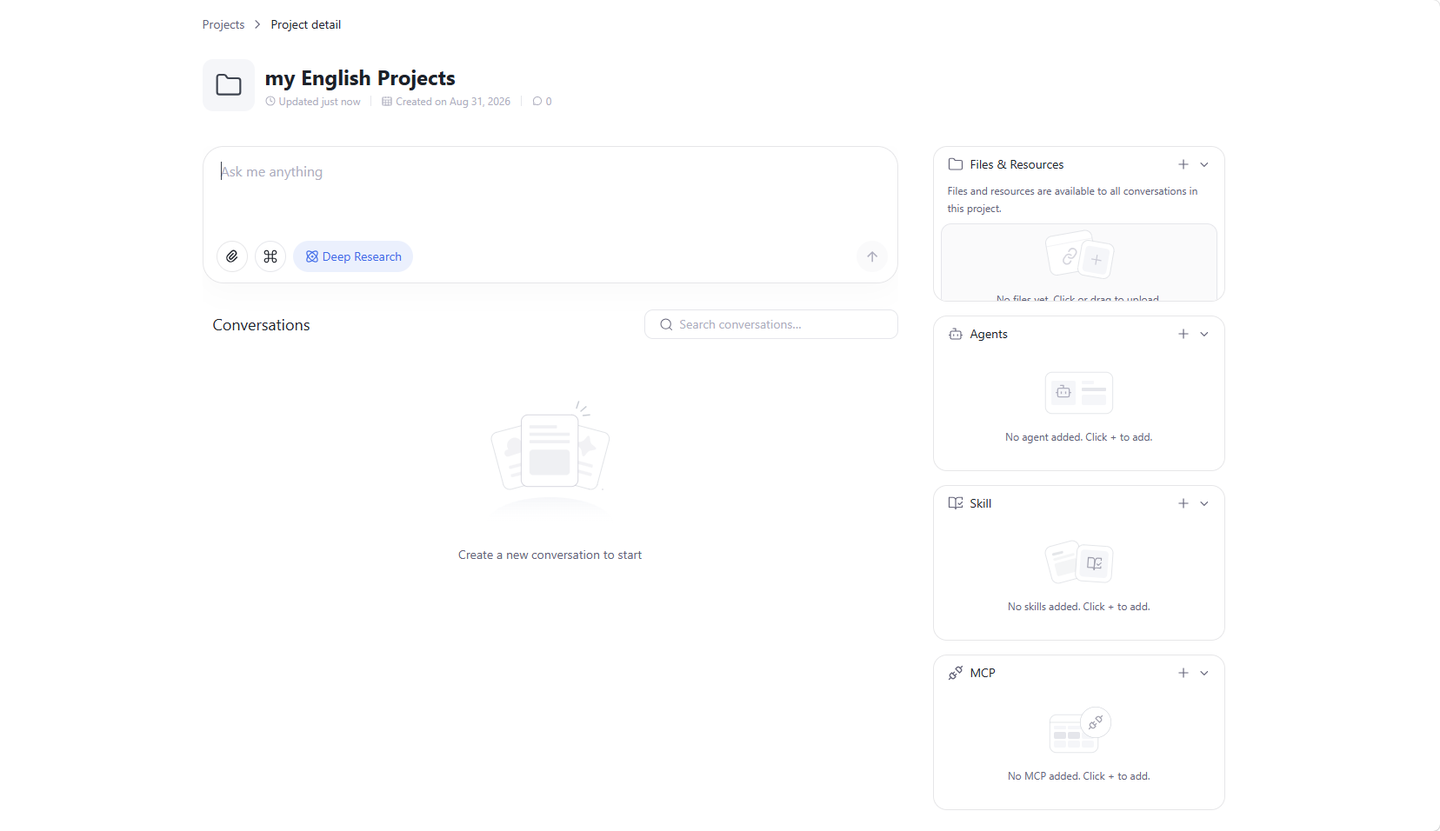
Task: Click the attach file paperclip icon
Action: tap(232, 257)
